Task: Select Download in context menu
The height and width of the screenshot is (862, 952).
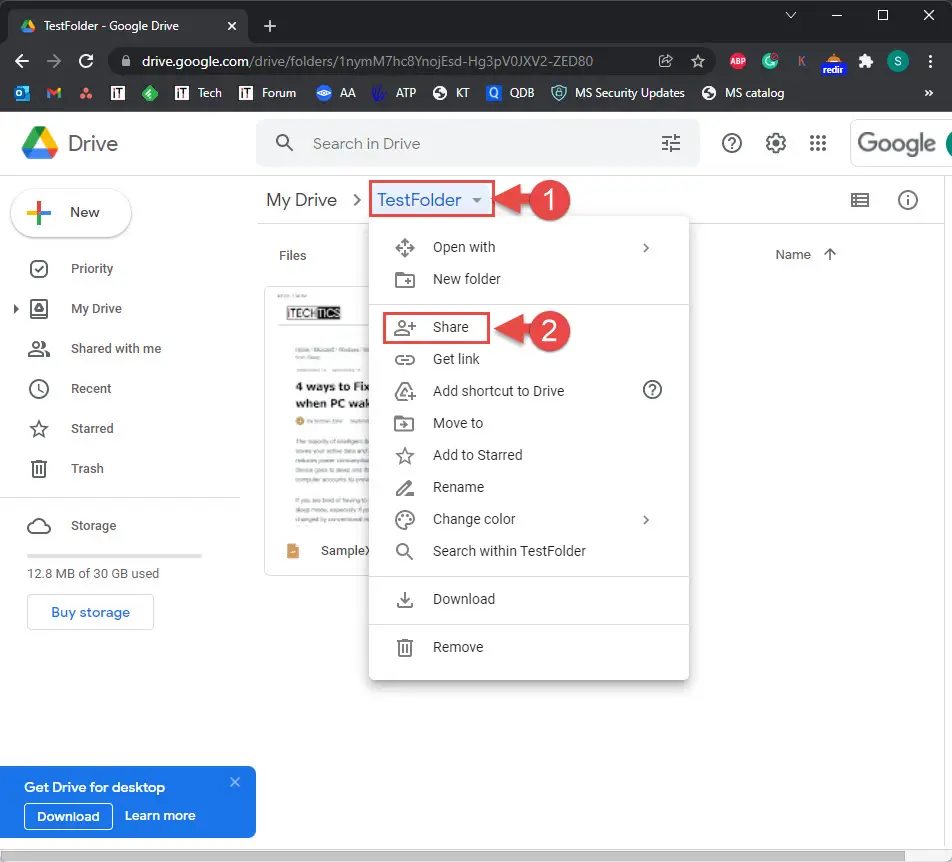Action: point(528,599)
